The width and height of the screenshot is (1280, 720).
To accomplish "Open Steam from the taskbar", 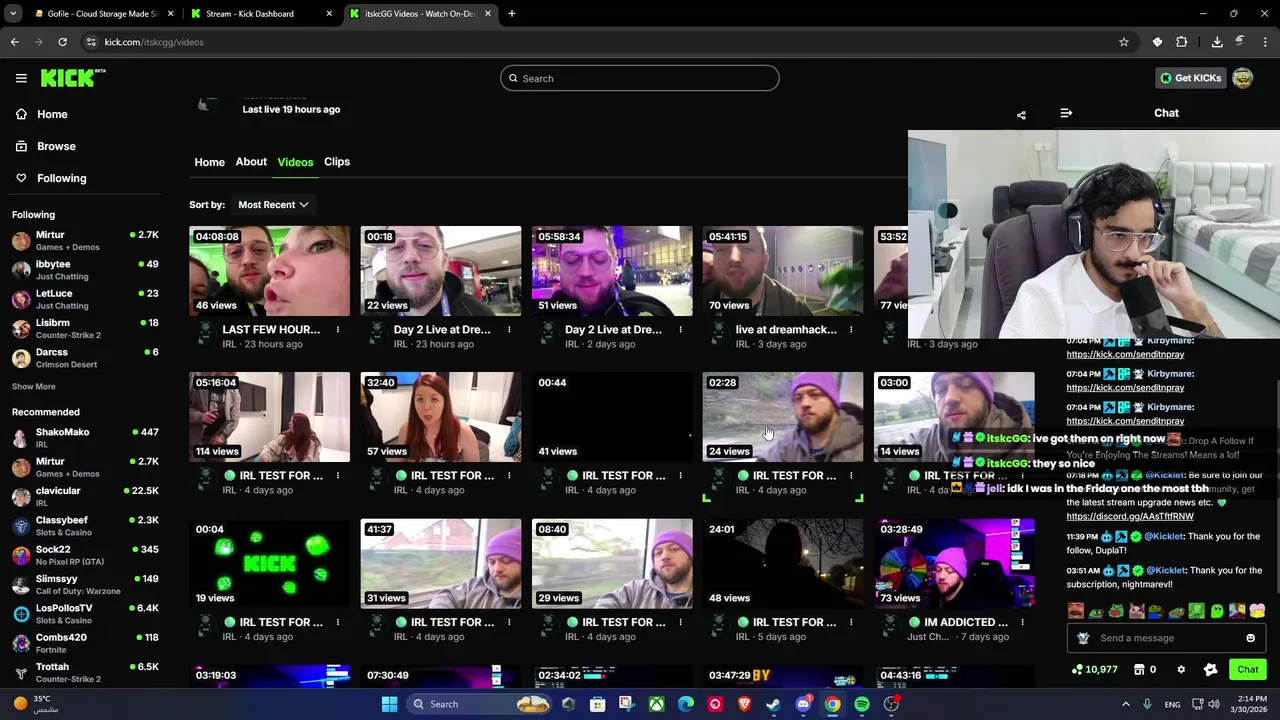I will click(773, 704).
